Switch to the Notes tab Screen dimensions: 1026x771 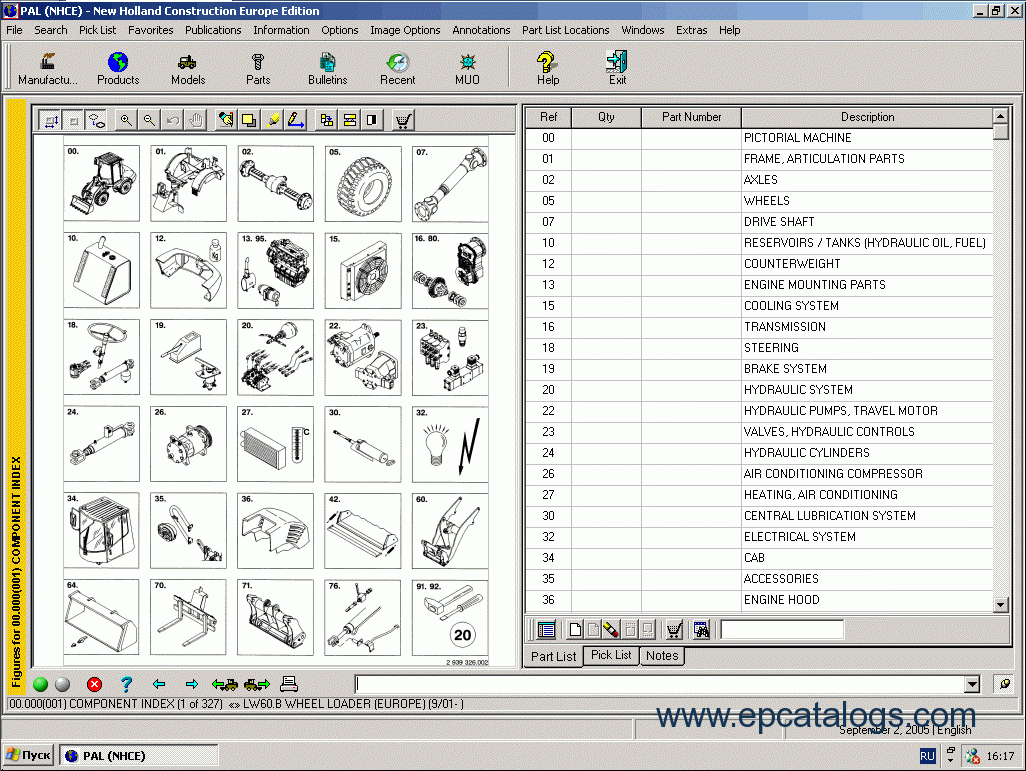click(x=662, y=656)
